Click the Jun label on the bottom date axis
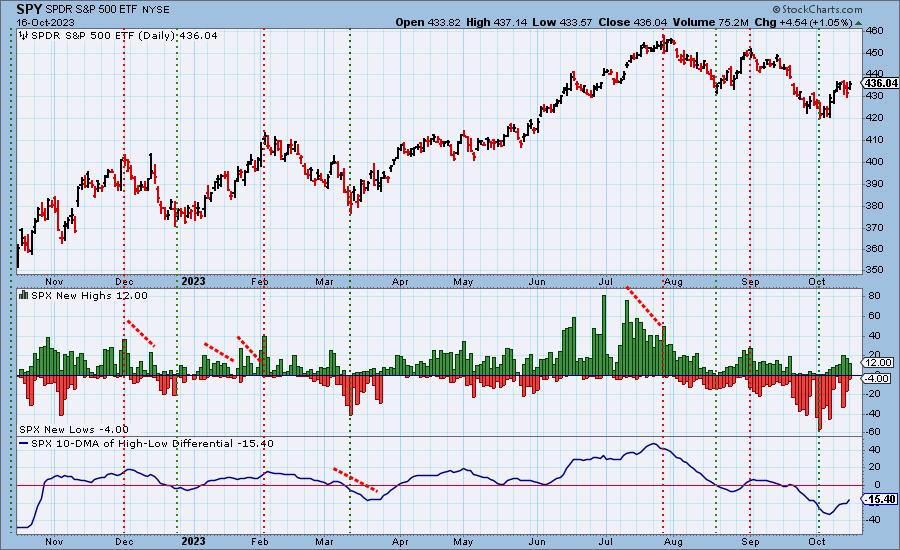900x550 pixels. pos(537,541)
